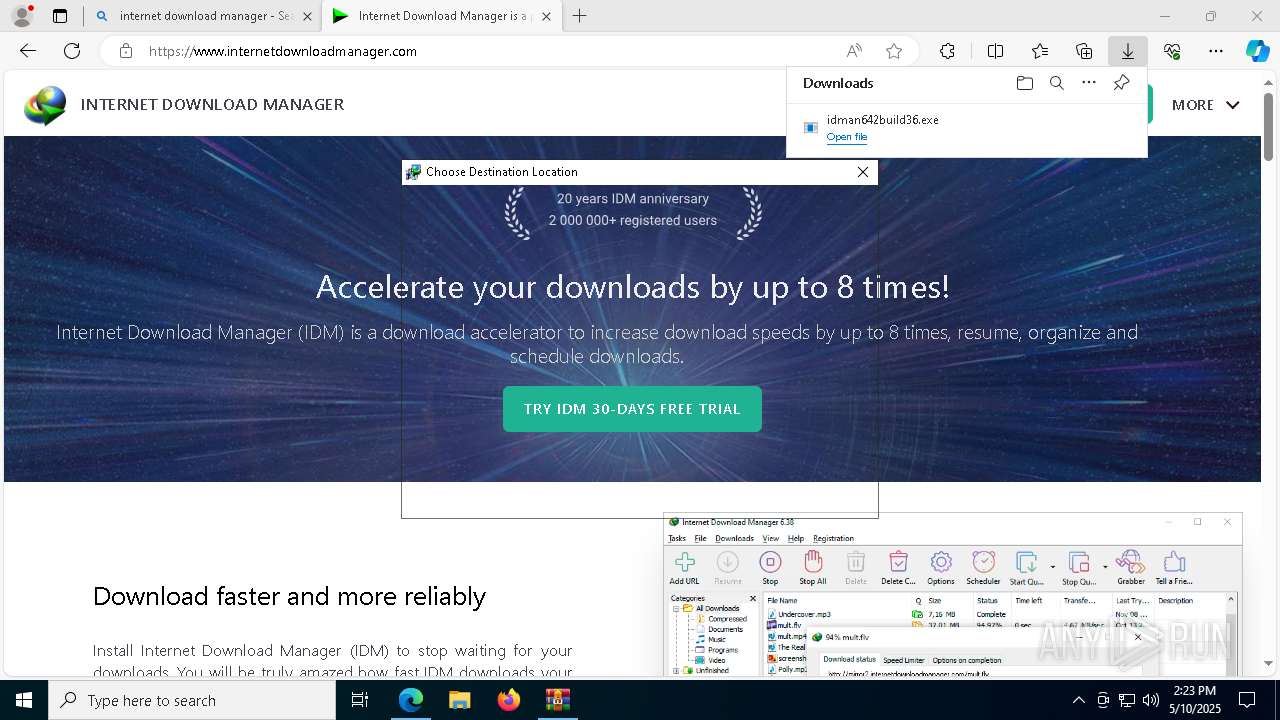This screenshot has height=720, width=1280.
Task: View site information lock icon
Action: (125, 51)
